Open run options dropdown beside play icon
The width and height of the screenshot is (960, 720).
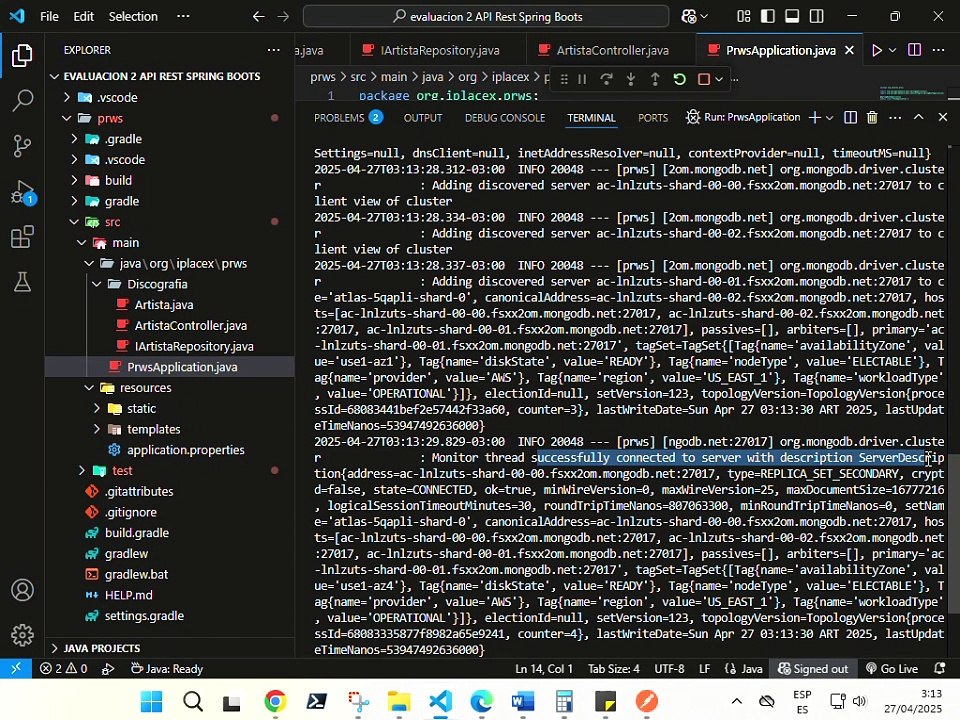click(x=893, y=50)
